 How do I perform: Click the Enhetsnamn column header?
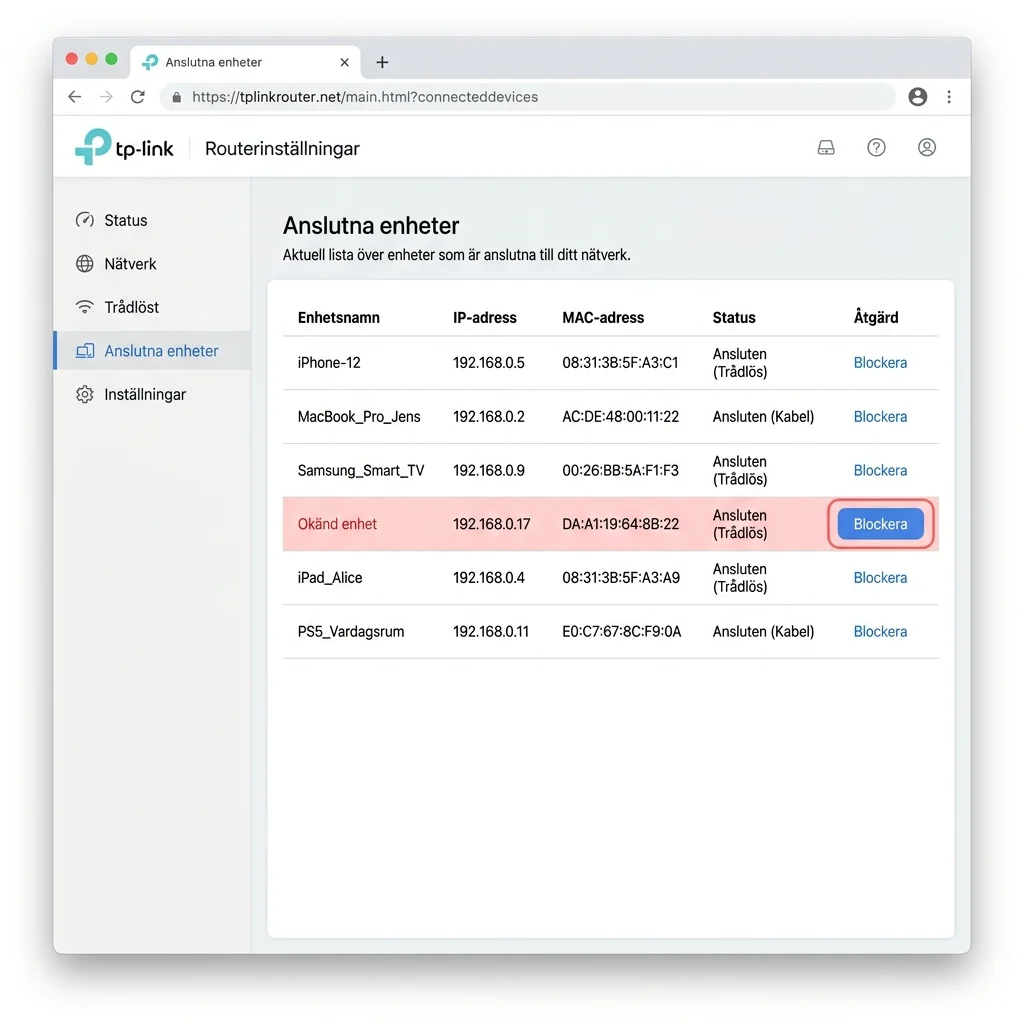coord(338,317)
